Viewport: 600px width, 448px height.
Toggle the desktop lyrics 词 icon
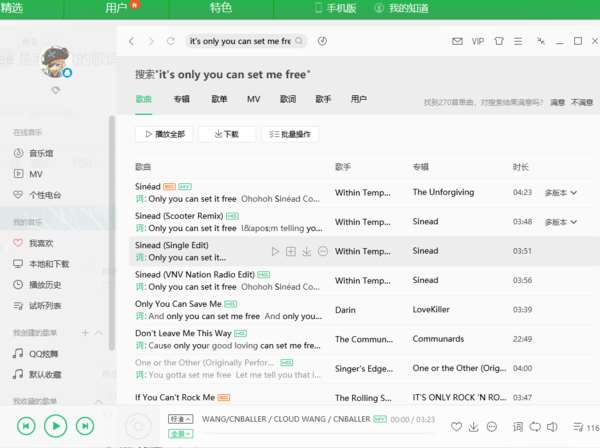[518, 427]
